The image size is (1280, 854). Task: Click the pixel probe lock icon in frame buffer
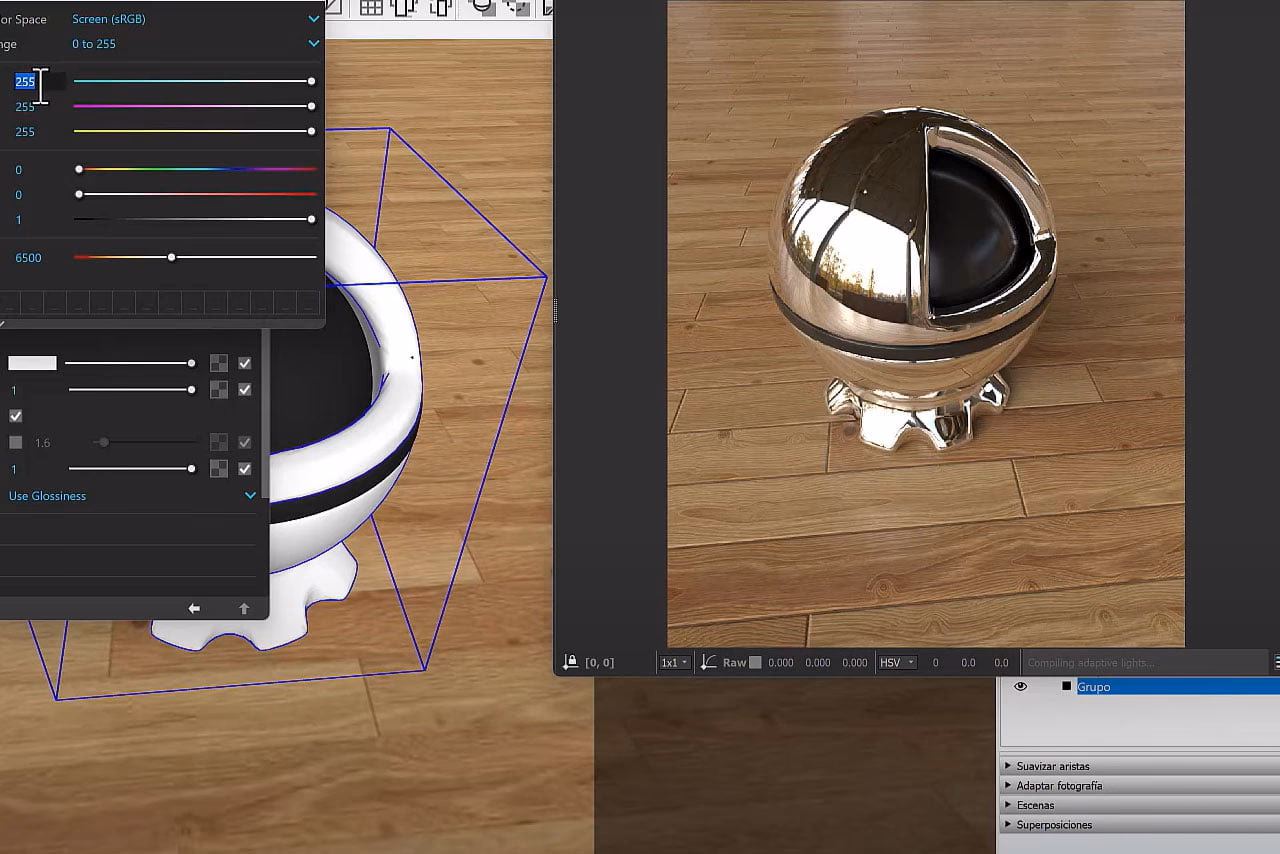click(x=568, y=662)
